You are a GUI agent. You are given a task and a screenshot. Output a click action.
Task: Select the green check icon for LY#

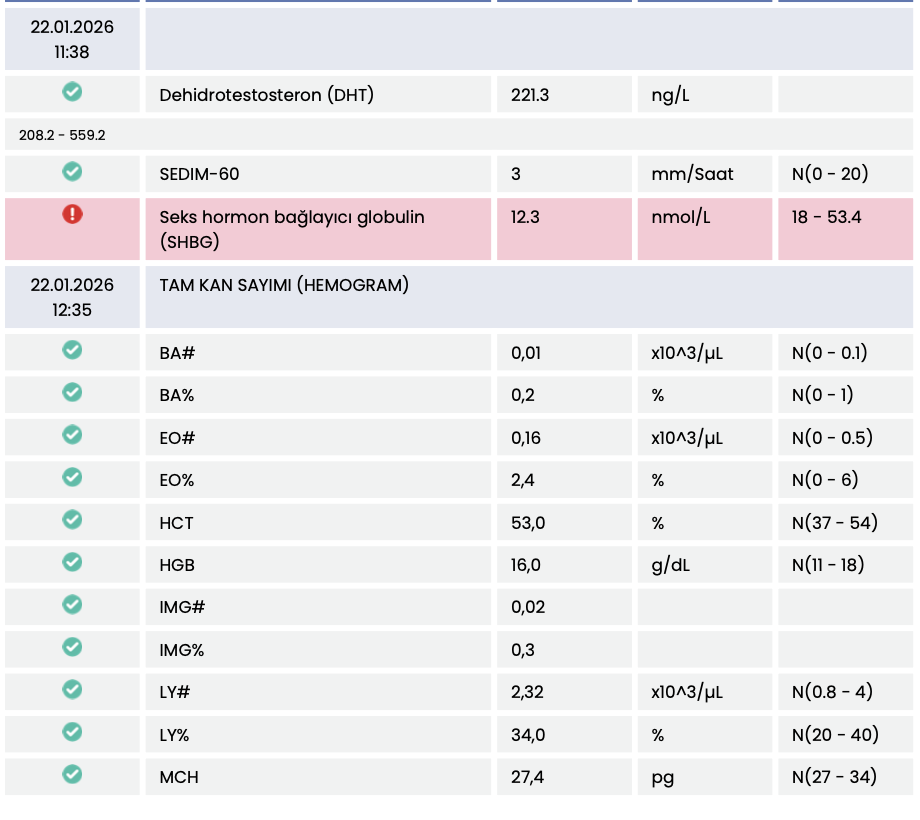[72, 689]
